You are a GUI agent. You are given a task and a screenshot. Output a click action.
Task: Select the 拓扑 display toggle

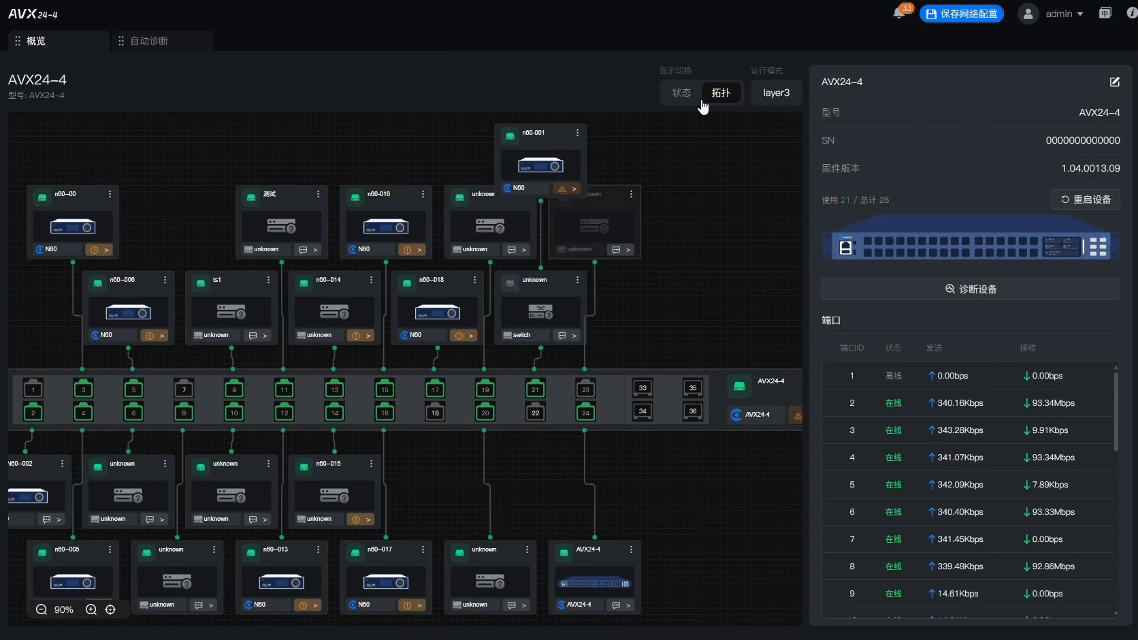[x=721, y=93]
